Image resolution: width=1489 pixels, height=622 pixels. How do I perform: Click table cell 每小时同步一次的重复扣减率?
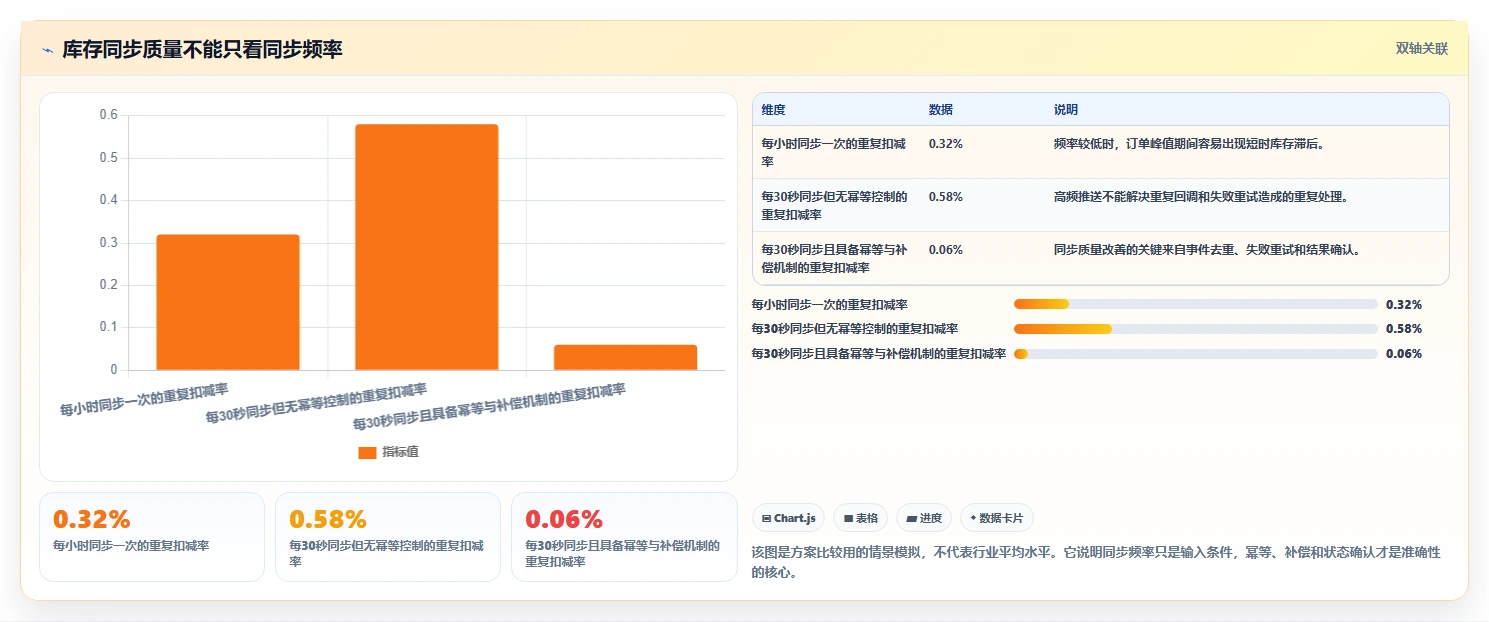(x=834, y=152)
